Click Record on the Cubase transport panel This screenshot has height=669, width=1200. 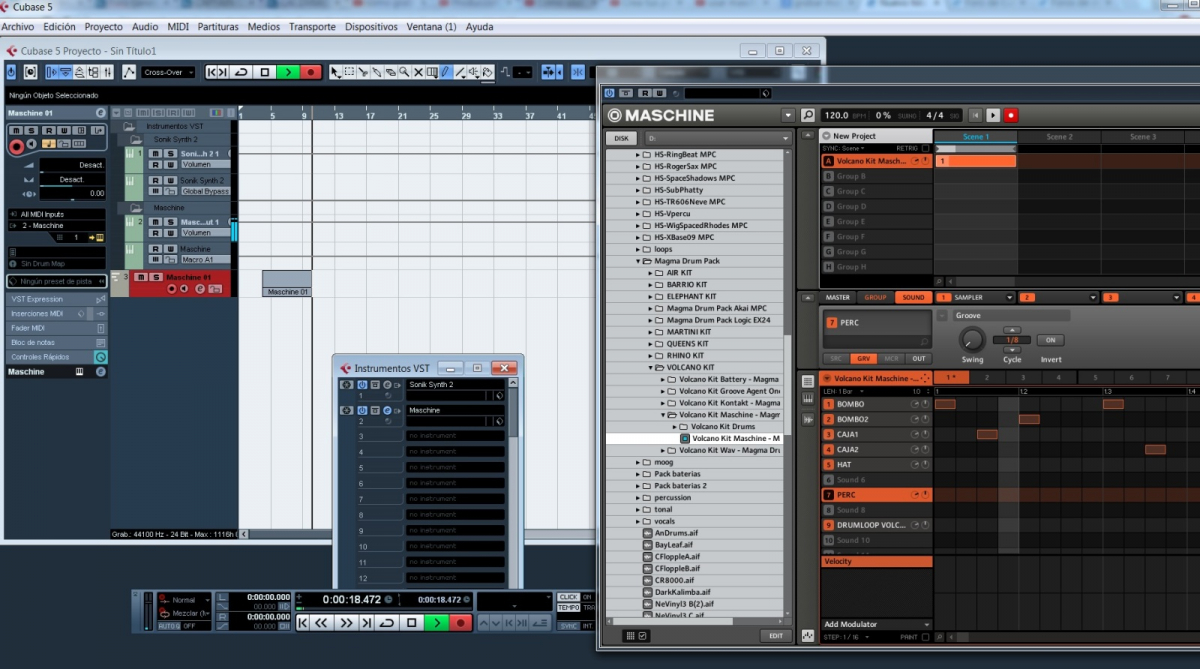[460, 622]
